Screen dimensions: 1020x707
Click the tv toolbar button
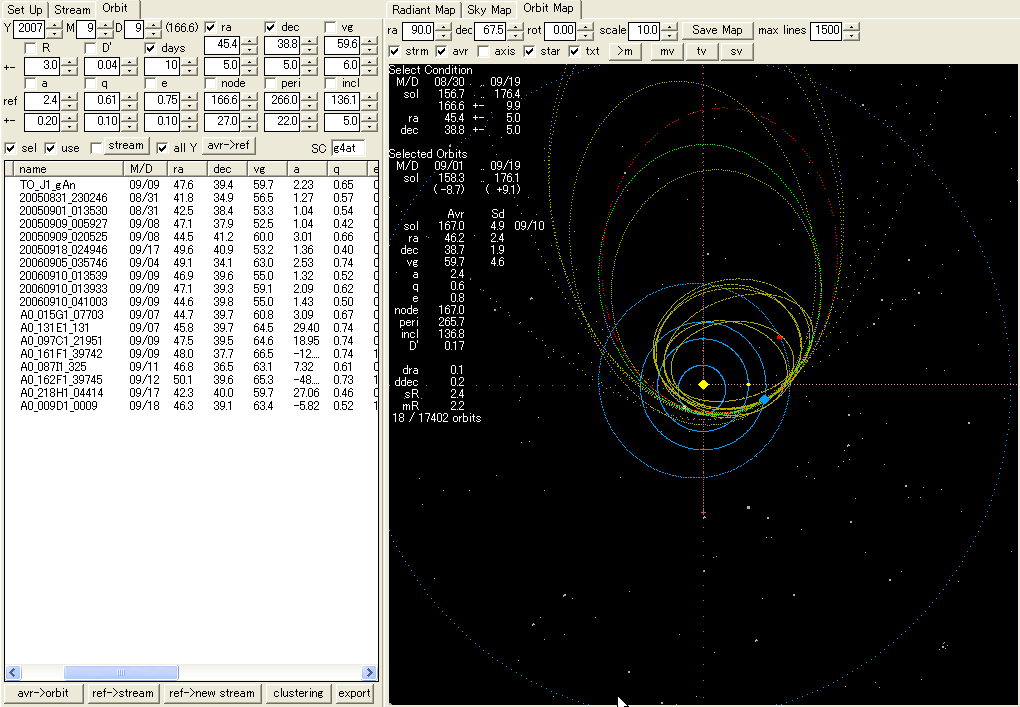(700, 50)
